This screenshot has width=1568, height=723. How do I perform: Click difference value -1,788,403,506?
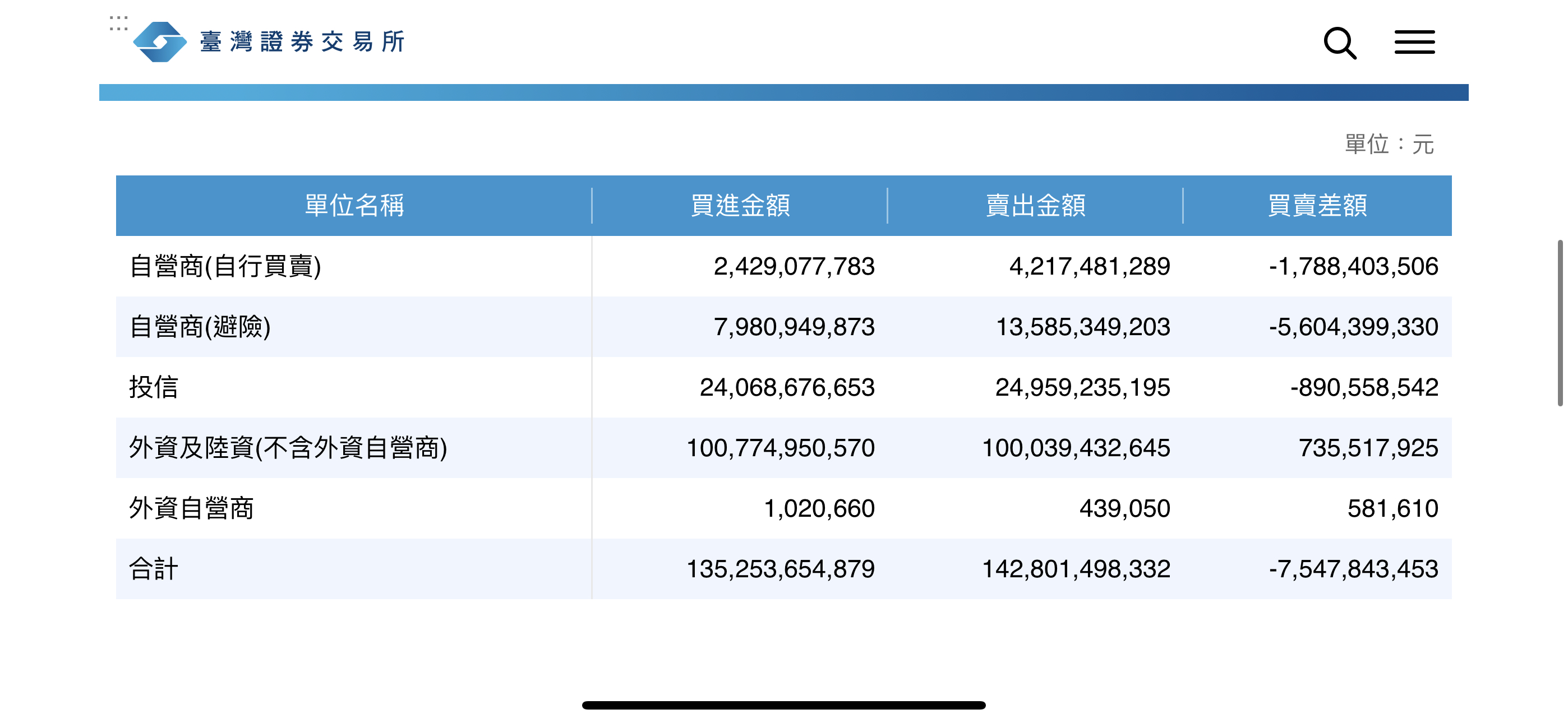click(x=1353, y=267)
